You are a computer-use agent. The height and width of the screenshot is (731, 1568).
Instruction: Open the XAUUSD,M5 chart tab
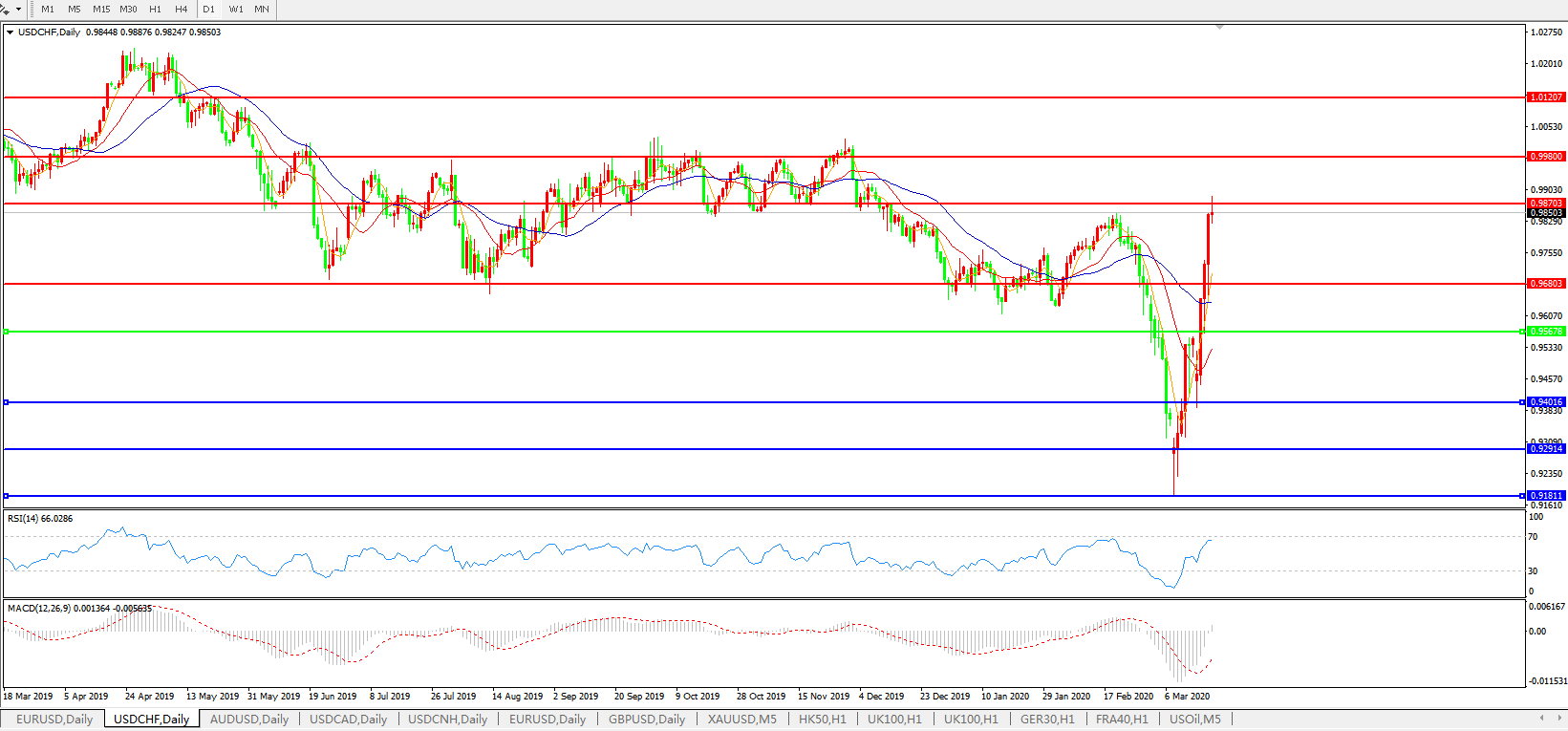(x=741, y=719)
